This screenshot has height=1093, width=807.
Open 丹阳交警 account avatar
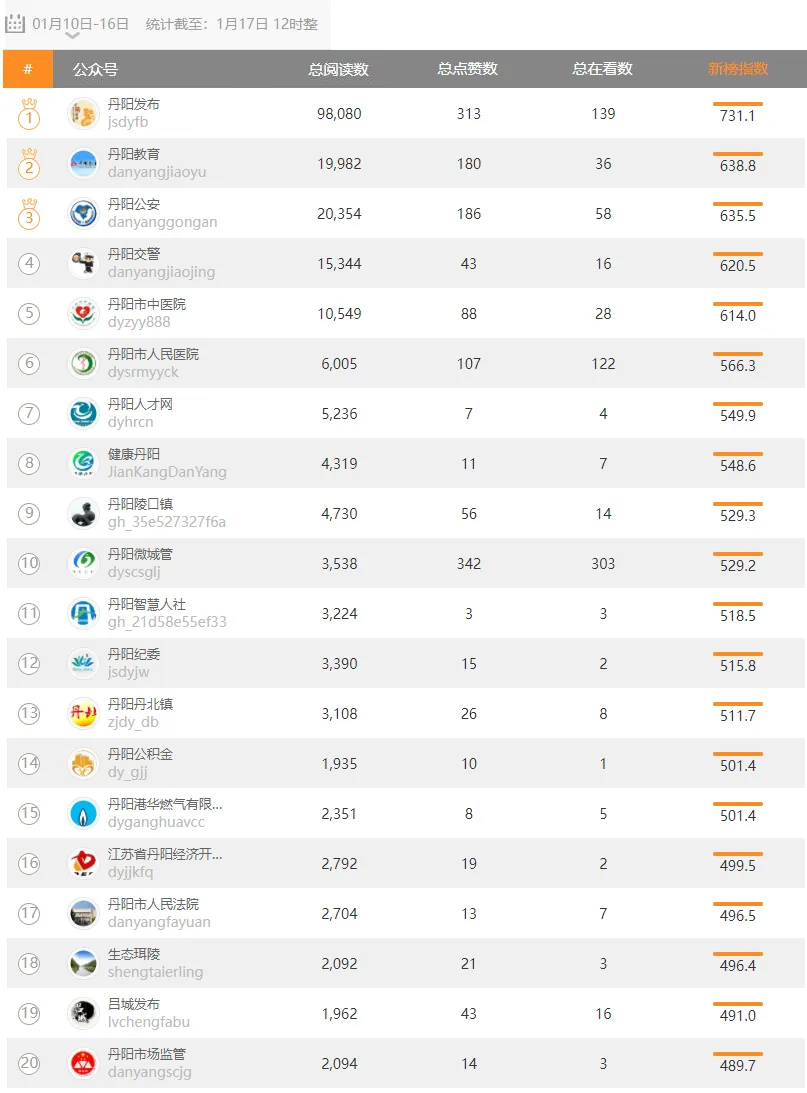(x=84, y=263)
